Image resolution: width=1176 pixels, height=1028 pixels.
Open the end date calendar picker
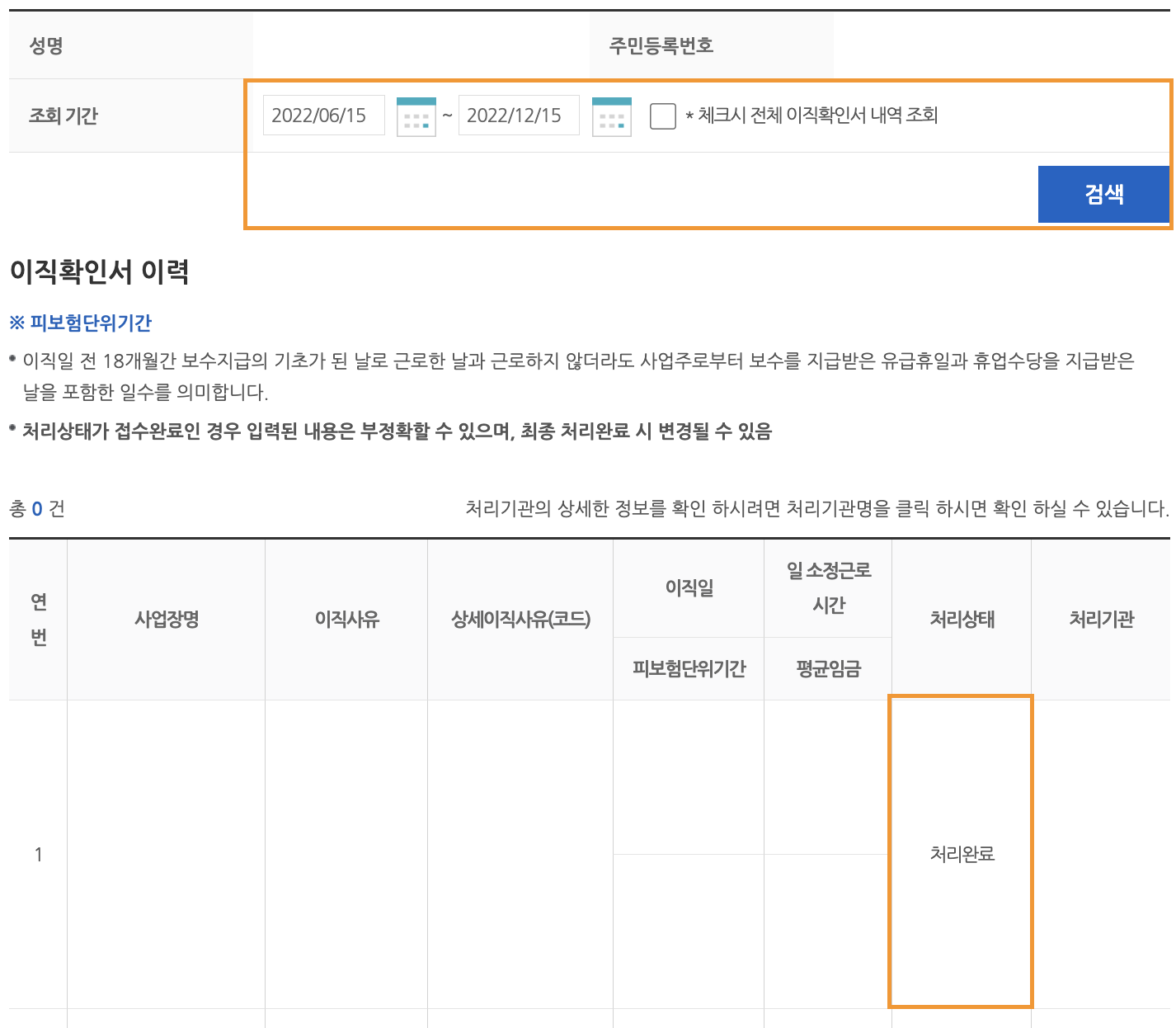pos(611,116)
